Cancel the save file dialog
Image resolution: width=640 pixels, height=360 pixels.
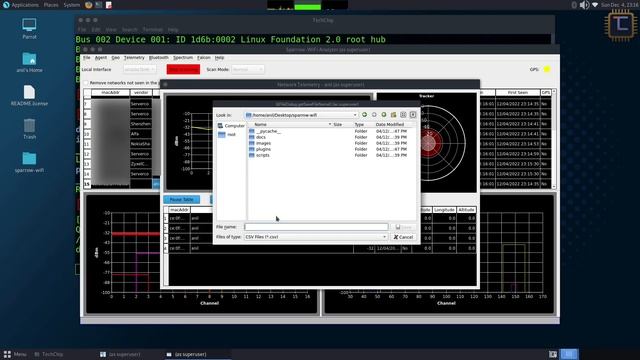coord(403,237)
